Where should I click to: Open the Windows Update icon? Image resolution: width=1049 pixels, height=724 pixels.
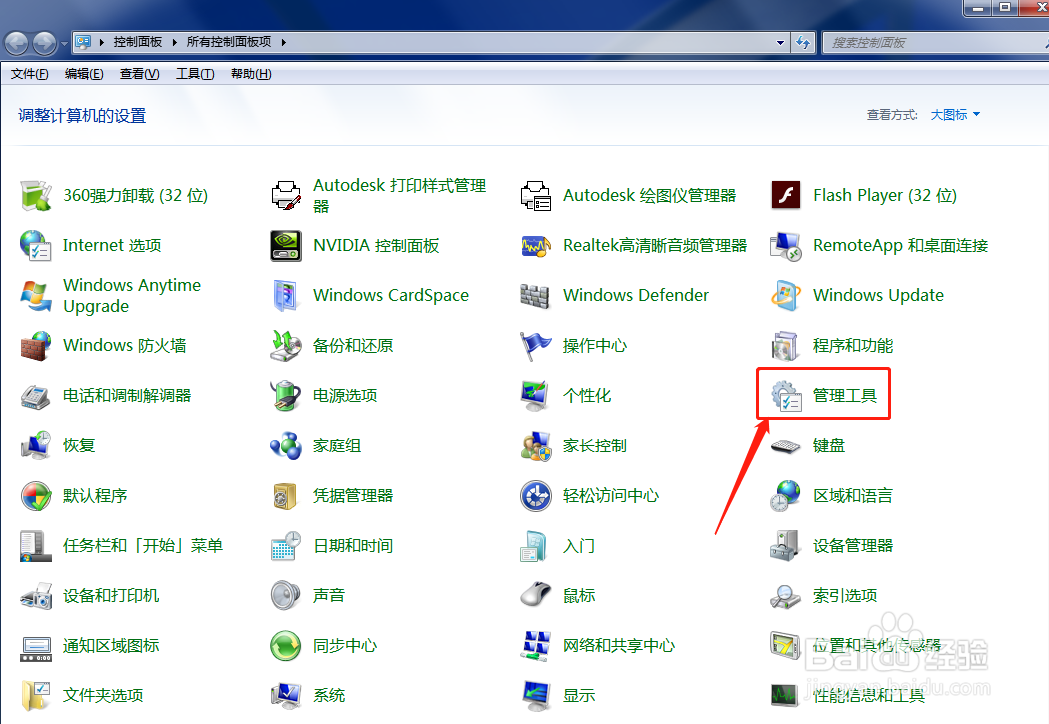coord(786,296)
